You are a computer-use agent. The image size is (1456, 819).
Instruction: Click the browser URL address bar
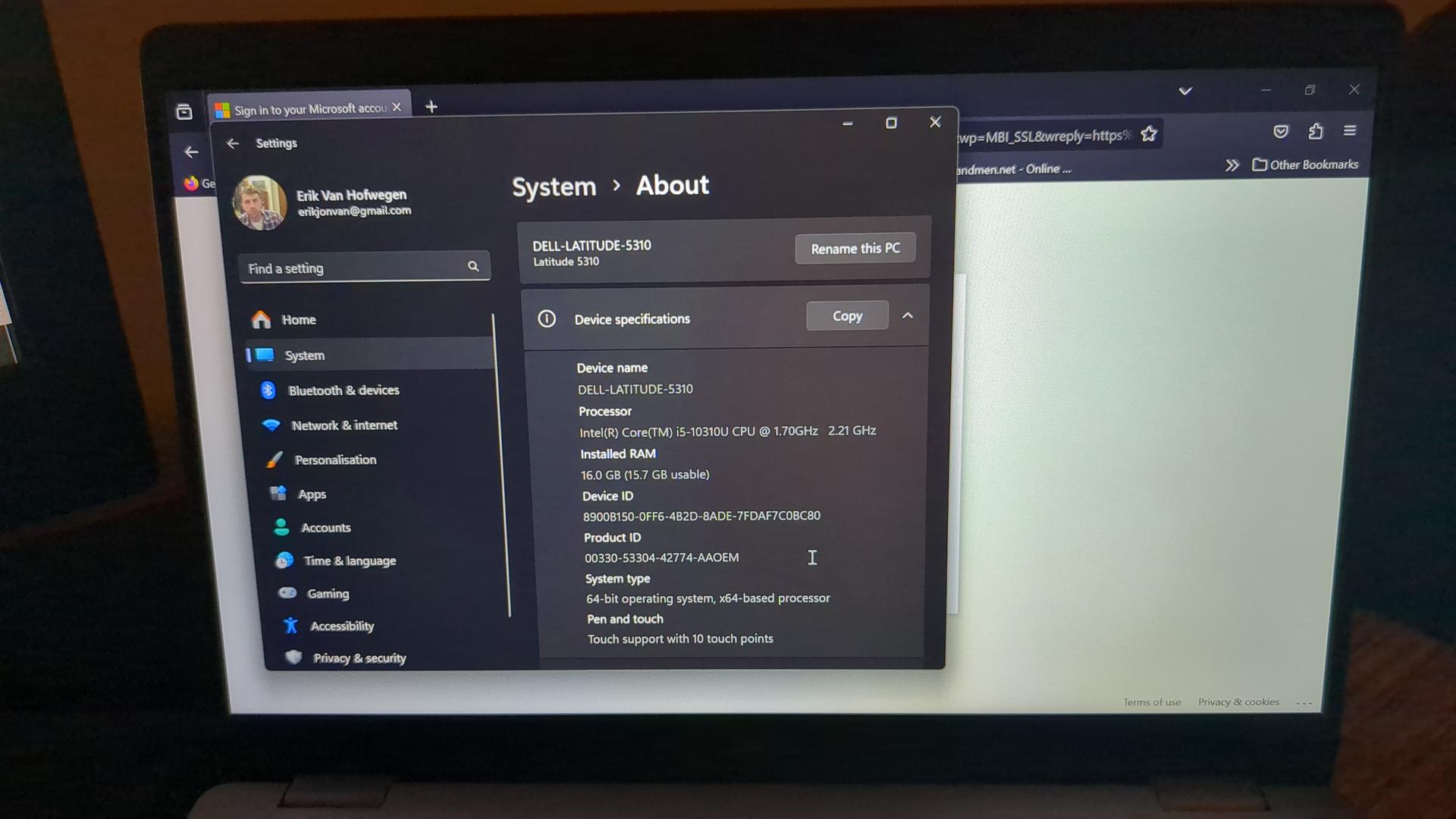click(x=1046, y=136)
